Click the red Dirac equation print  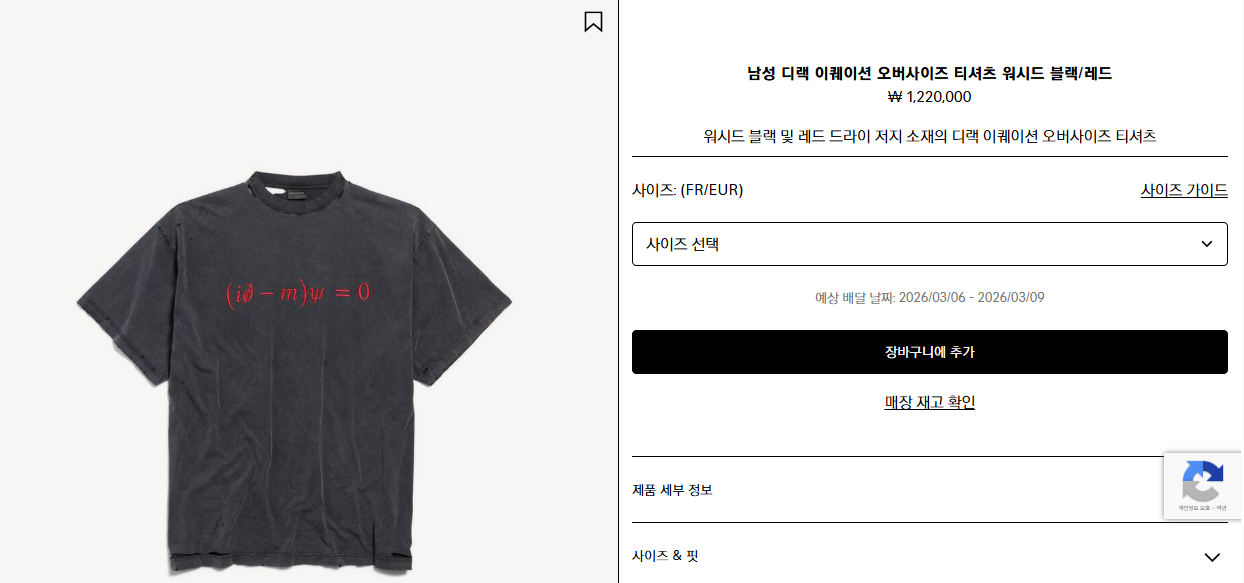coord(298,293)
